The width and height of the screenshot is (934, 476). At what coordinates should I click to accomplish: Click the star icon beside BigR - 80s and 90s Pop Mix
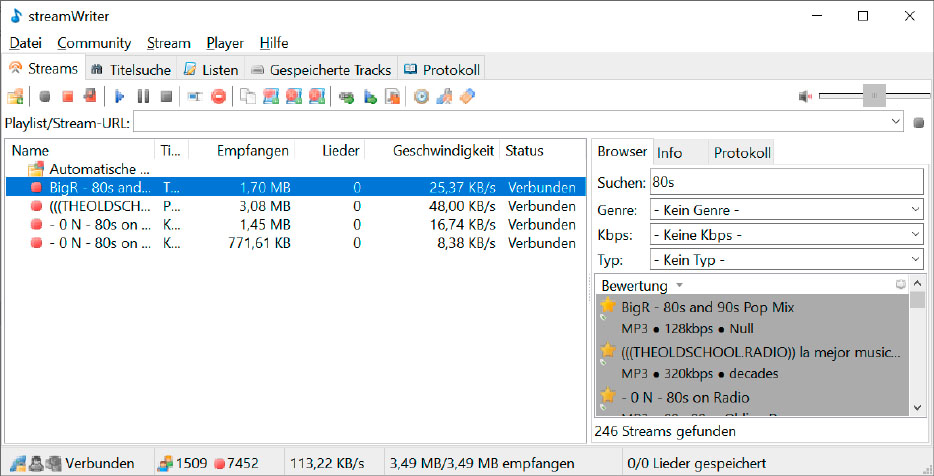607,307
